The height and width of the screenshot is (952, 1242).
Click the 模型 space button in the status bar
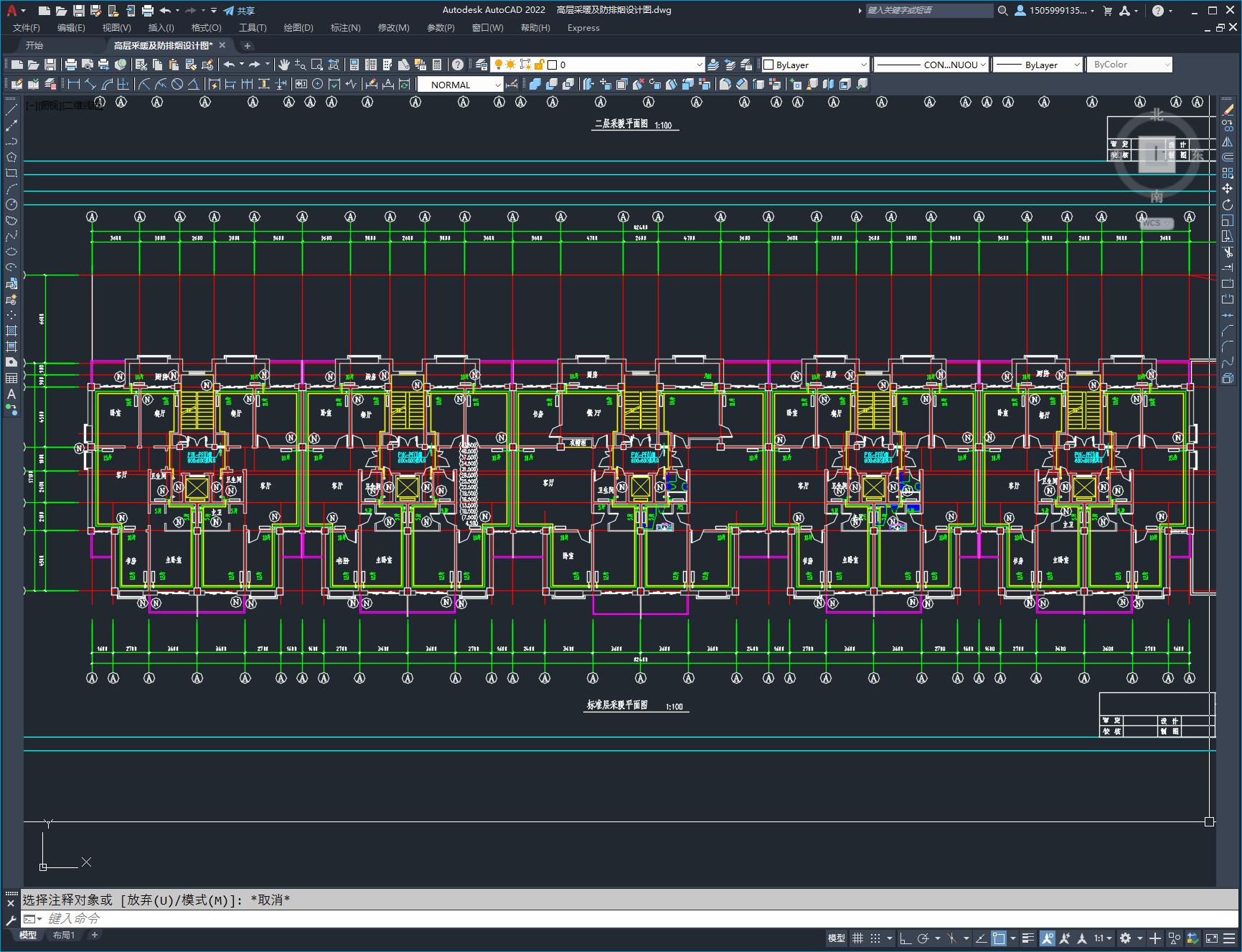coord(837,938)
